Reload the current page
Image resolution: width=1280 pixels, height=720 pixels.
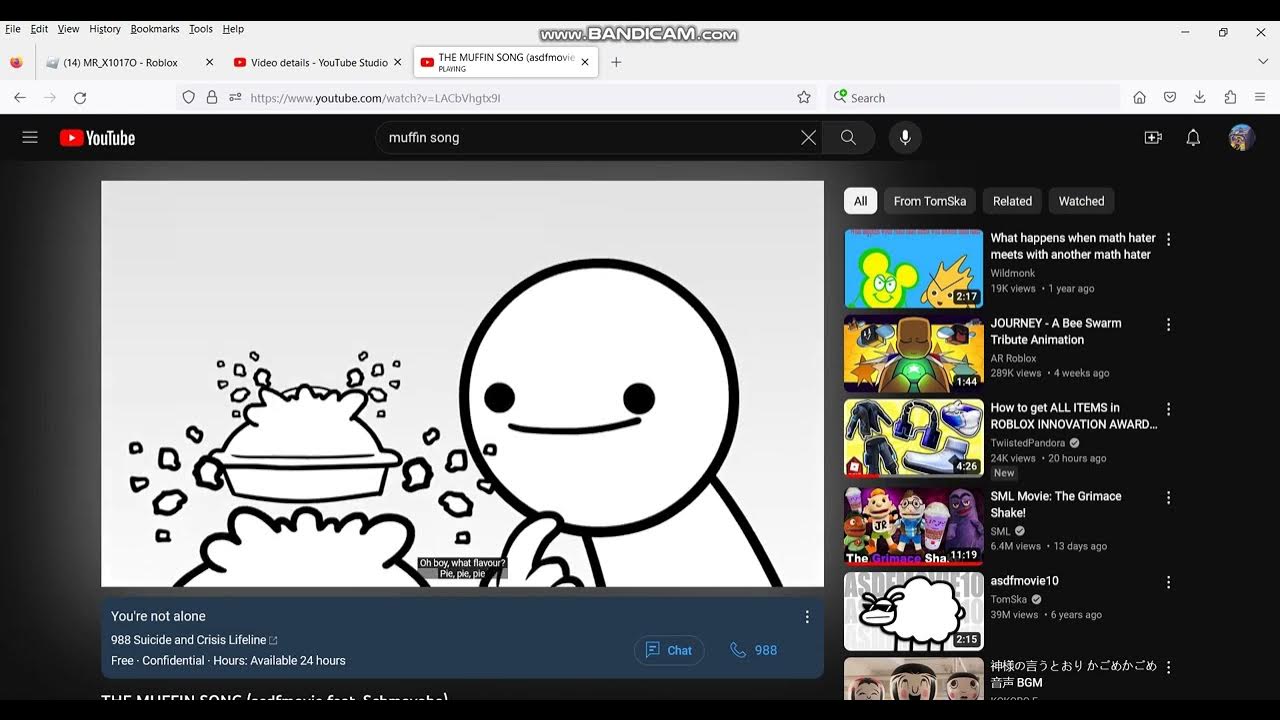point(80,98)
